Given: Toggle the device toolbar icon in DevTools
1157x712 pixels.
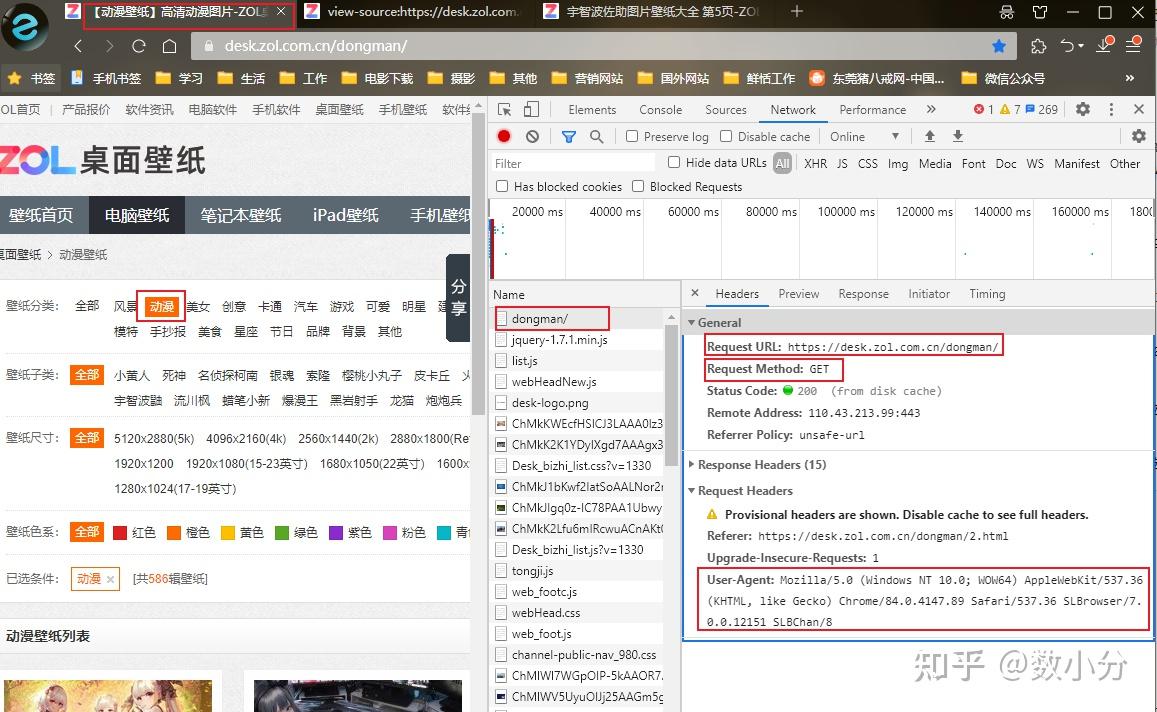Looking at the screenshot, I should pyautogui.click(x=531, y=109).
